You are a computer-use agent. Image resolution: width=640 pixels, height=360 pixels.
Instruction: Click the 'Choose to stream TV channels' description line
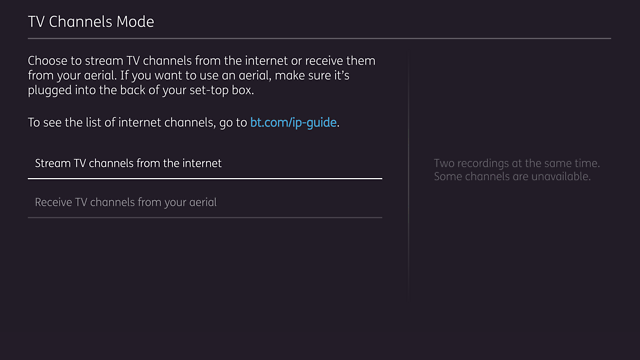pyautogui.click(x=202, y=61)
